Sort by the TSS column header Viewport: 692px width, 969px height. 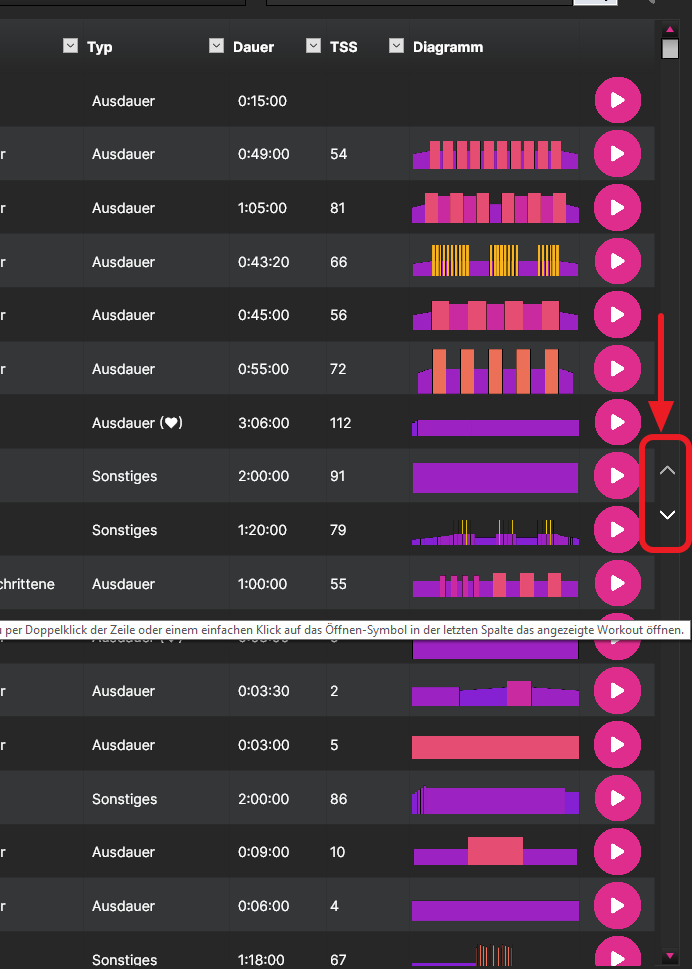(x=343, y=47)
